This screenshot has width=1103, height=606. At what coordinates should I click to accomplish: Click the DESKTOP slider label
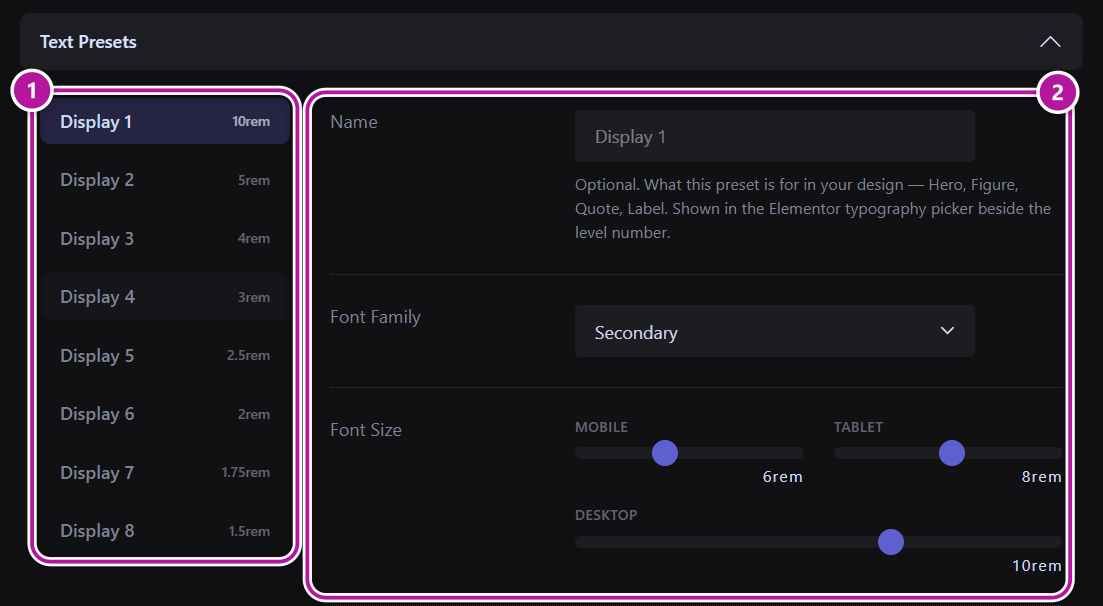click(606, 515)
